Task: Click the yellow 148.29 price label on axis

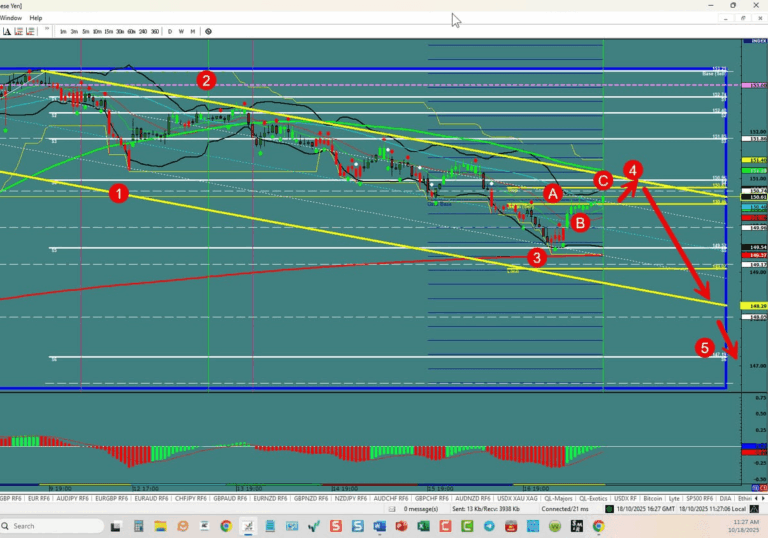Action: coord(754,306)
